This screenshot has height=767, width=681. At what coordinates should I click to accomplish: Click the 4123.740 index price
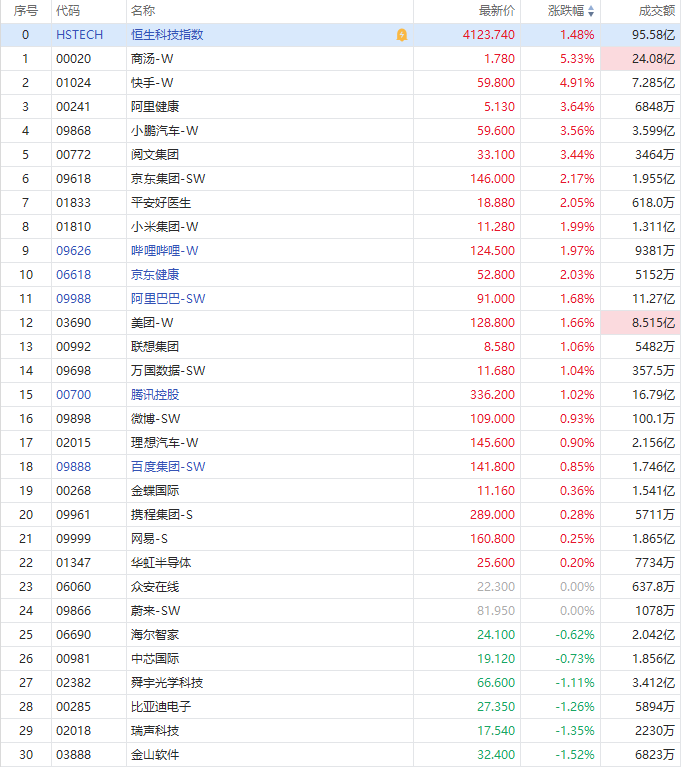(489, 35)
